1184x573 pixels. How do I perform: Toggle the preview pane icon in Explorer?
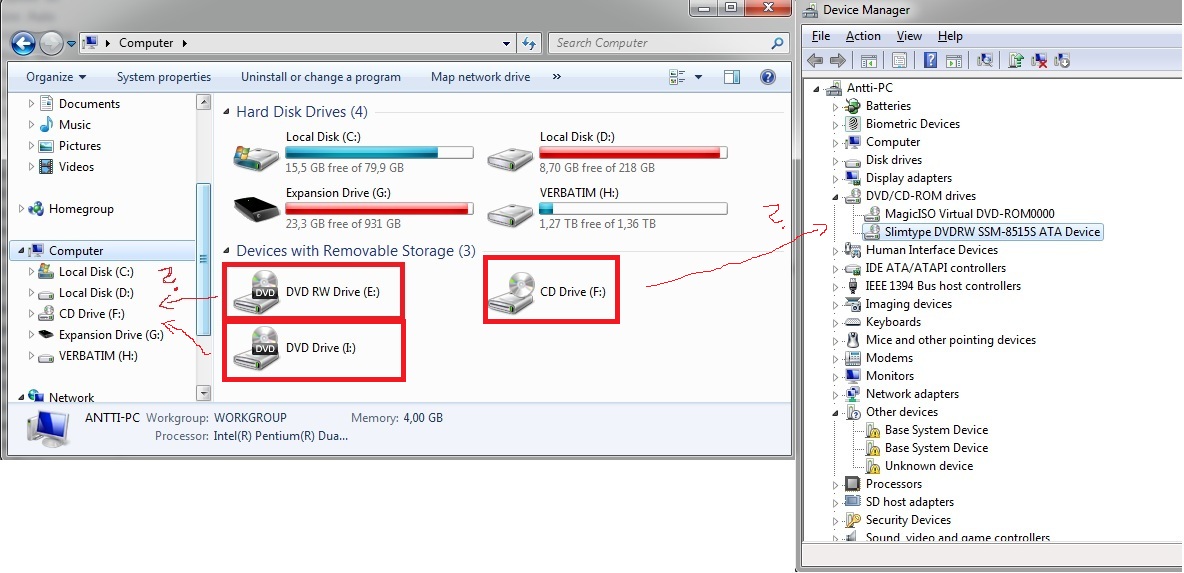[x=732, y=76]
